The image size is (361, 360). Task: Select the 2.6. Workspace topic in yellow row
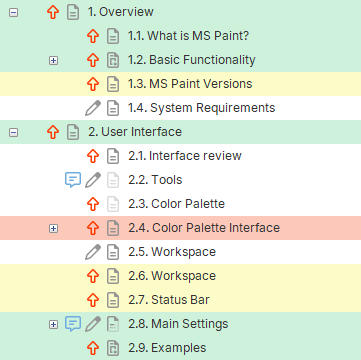pyautogui.click(x=172, y=276)
